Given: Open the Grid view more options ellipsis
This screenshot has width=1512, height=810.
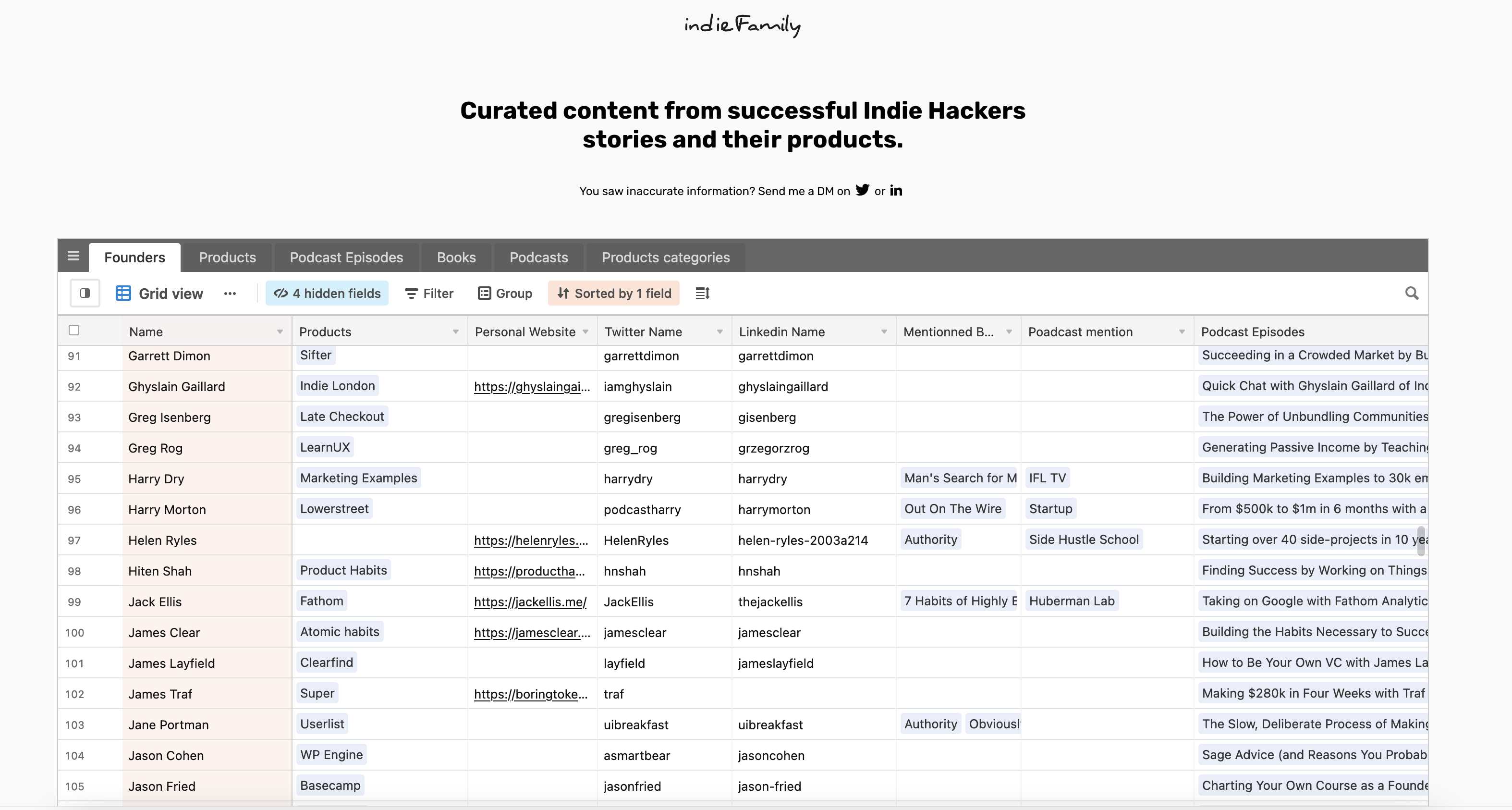Looking at the screenshot, I should point(230,294).
